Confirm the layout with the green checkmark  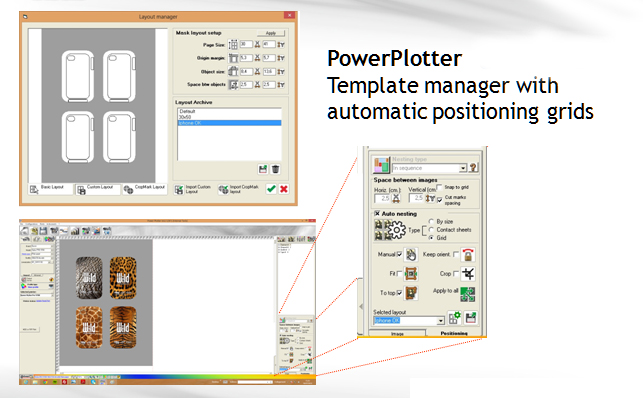pos(271,189)
